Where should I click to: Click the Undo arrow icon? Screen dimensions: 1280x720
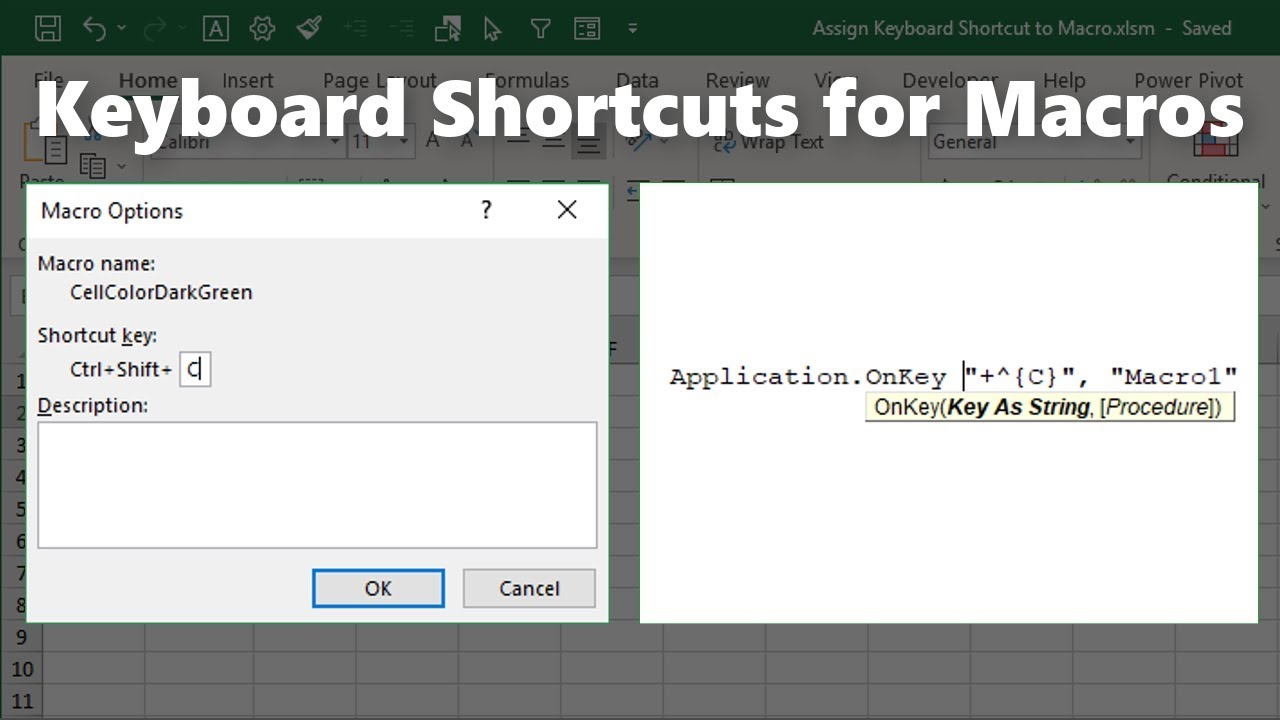[x=95, y=29]
